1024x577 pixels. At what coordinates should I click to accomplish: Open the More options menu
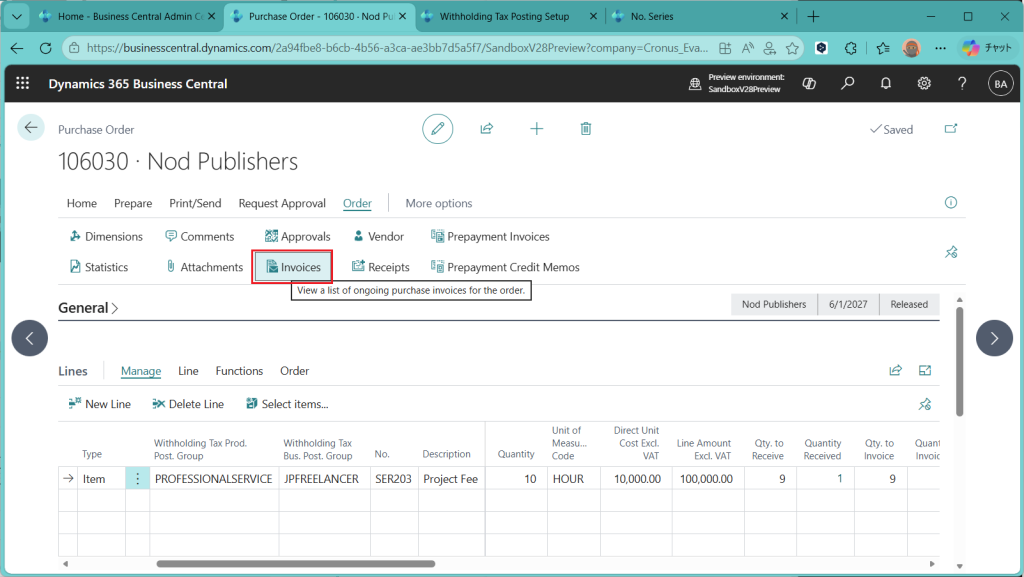pyautogui.click(x=438, y=203)
